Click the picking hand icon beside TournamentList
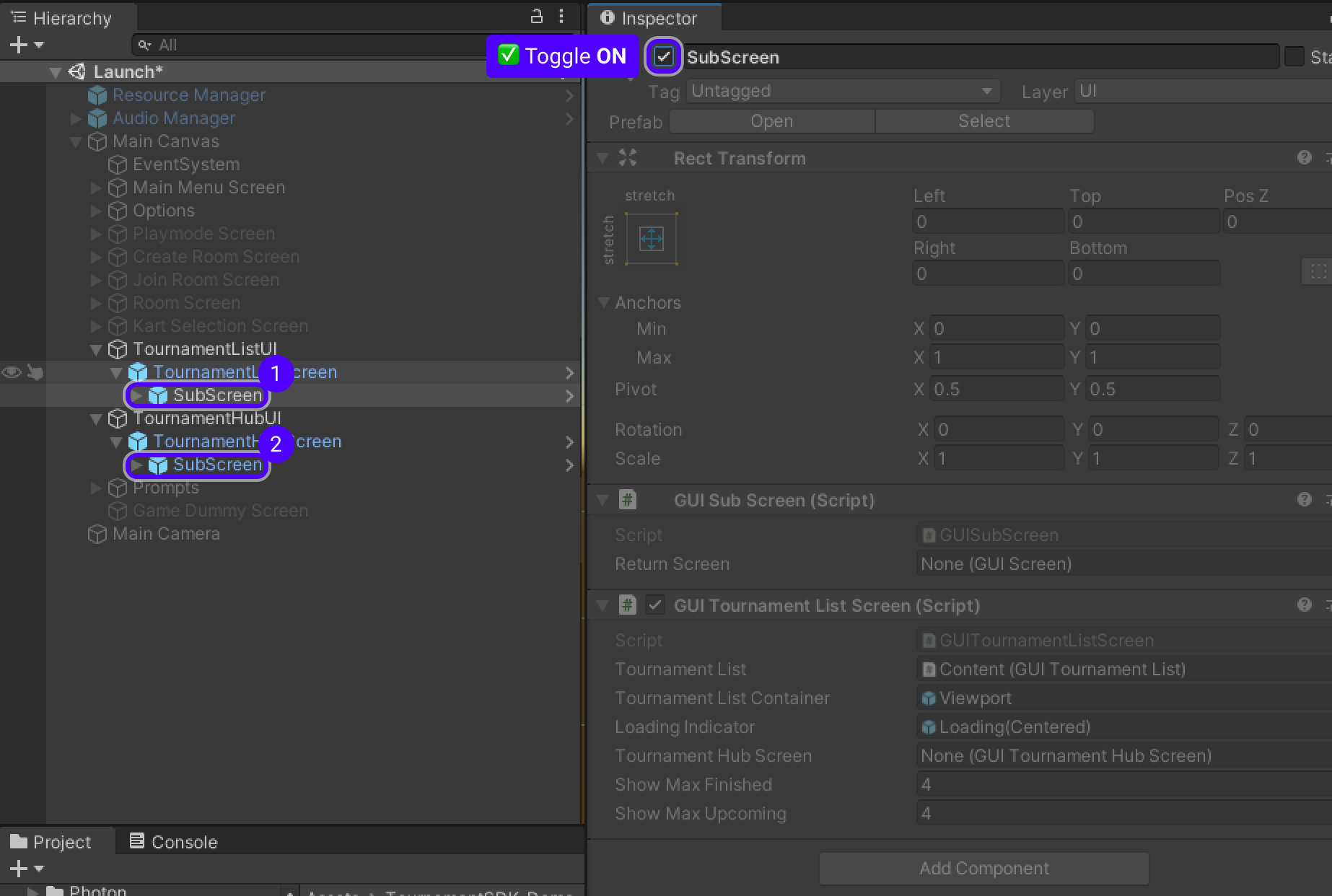 [x=35, y=372]
